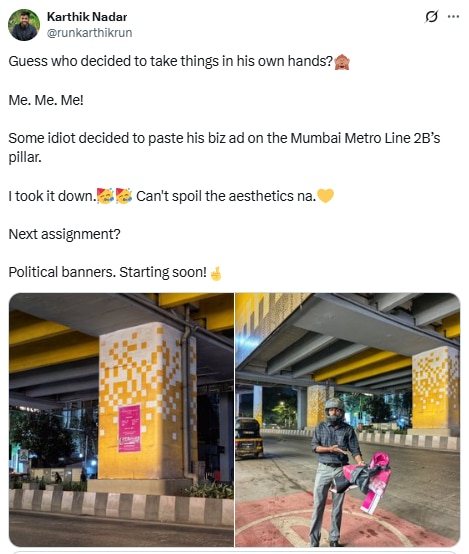Click the "Political banners. Starting soon!" line
The width and height of the screenshot is (469, 554).
pyautogui.click(x=107, y=272)
